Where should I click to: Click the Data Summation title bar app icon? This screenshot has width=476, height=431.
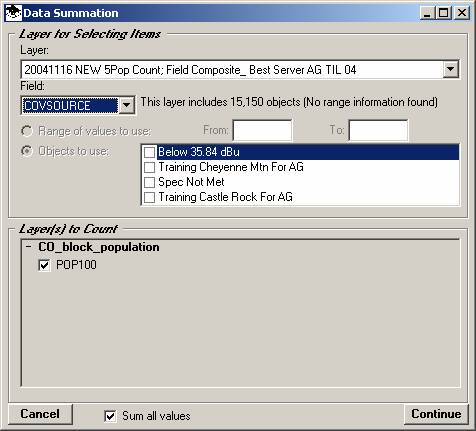tap(14, 13)
